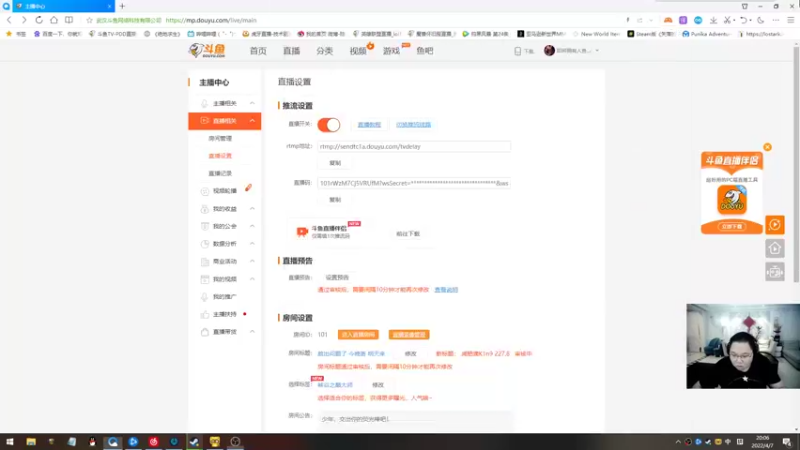
Task: Open browser downloads arrow icon
Action: (713, 20)
